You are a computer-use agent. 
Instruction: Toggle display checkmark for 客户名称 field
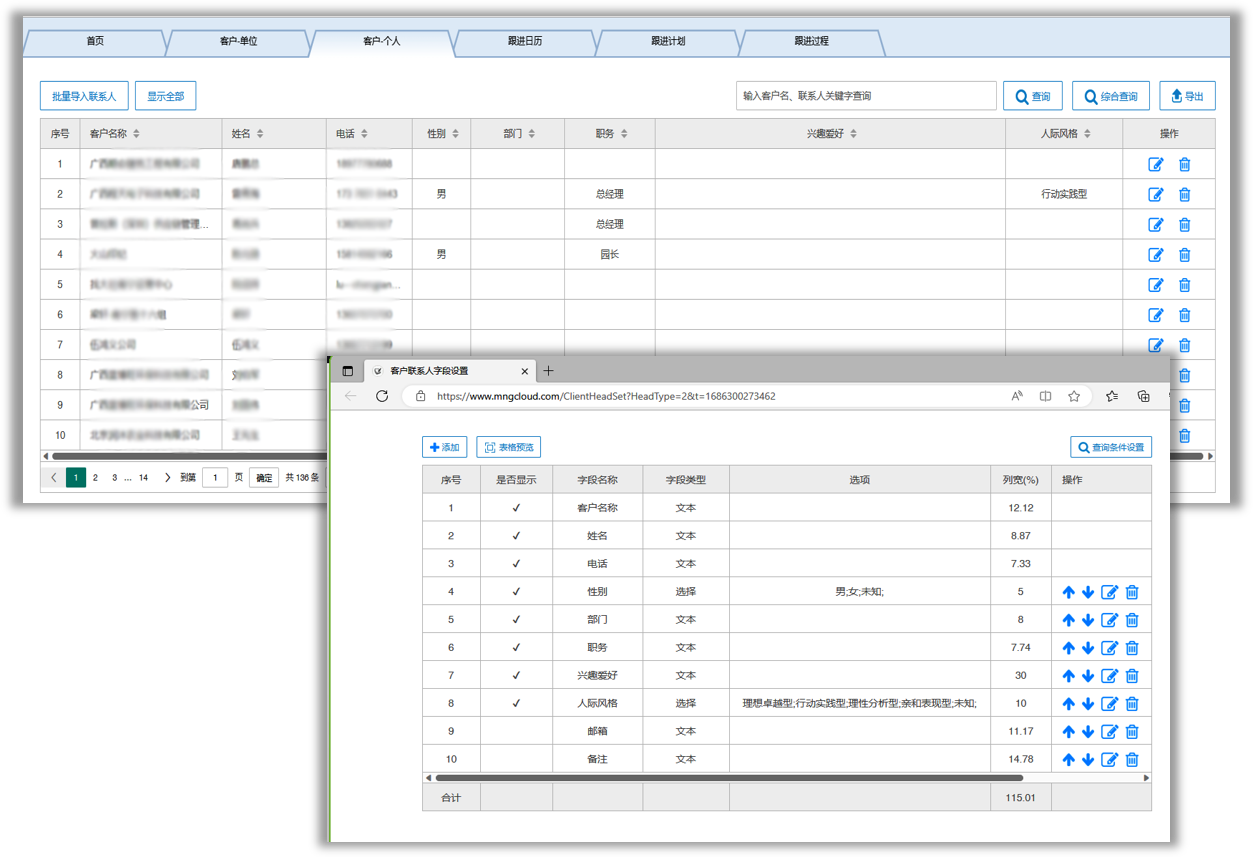(516, 508)
